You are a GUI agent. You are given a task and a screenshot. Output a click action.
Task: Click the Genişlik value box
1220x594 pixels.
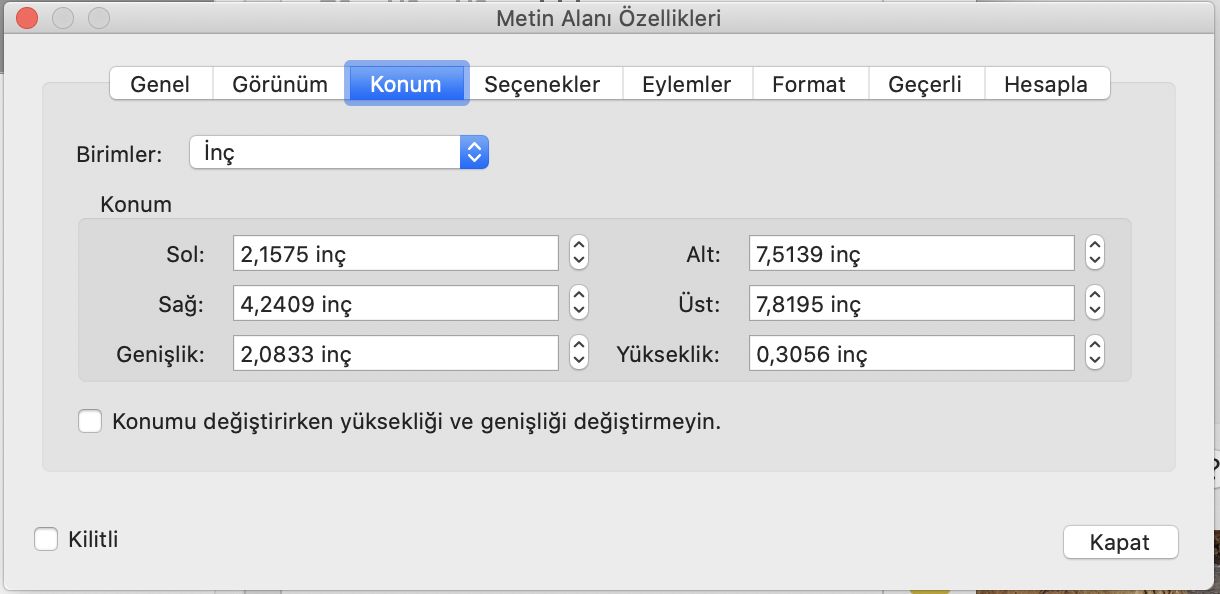(x=395, y=353)
